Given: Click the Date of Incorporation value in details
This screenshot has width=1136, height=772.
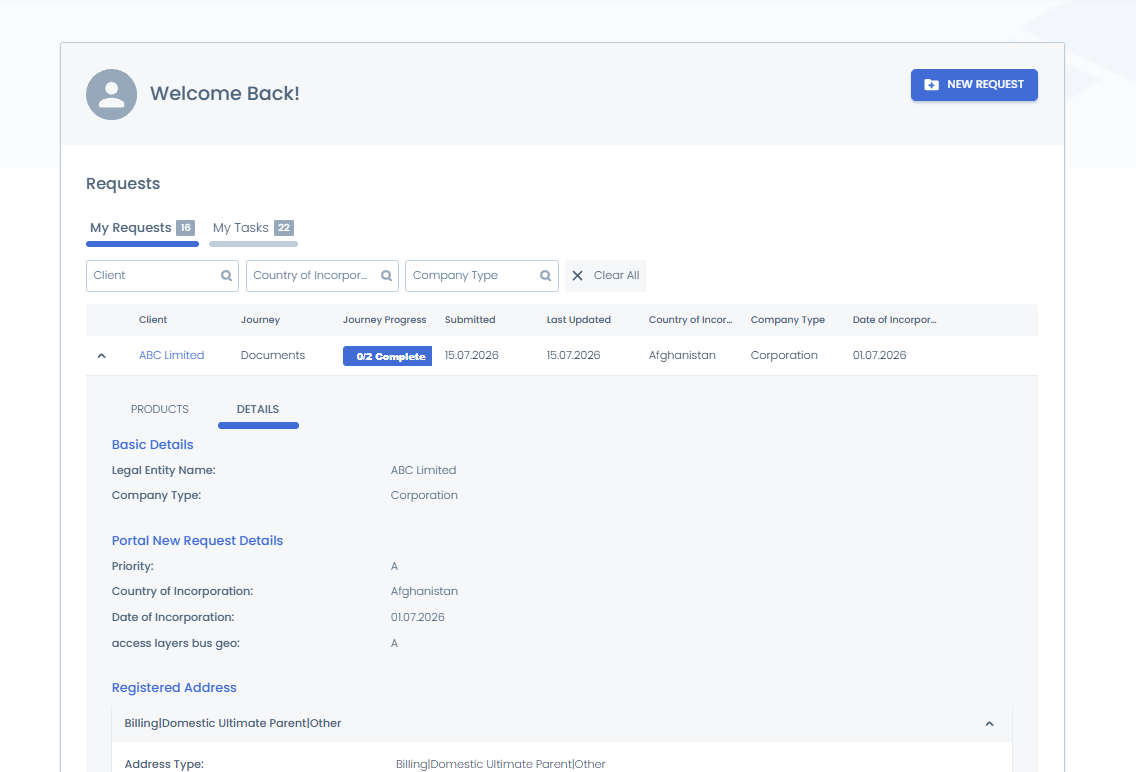Looking at the screenshot, I should (417, 618).
